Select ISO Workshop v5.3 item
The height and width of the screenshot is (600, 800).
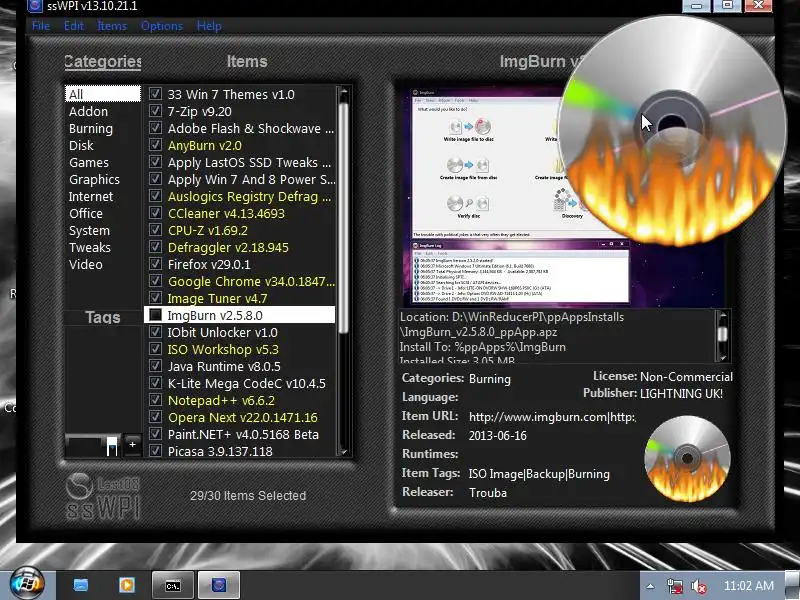(223, 349)
